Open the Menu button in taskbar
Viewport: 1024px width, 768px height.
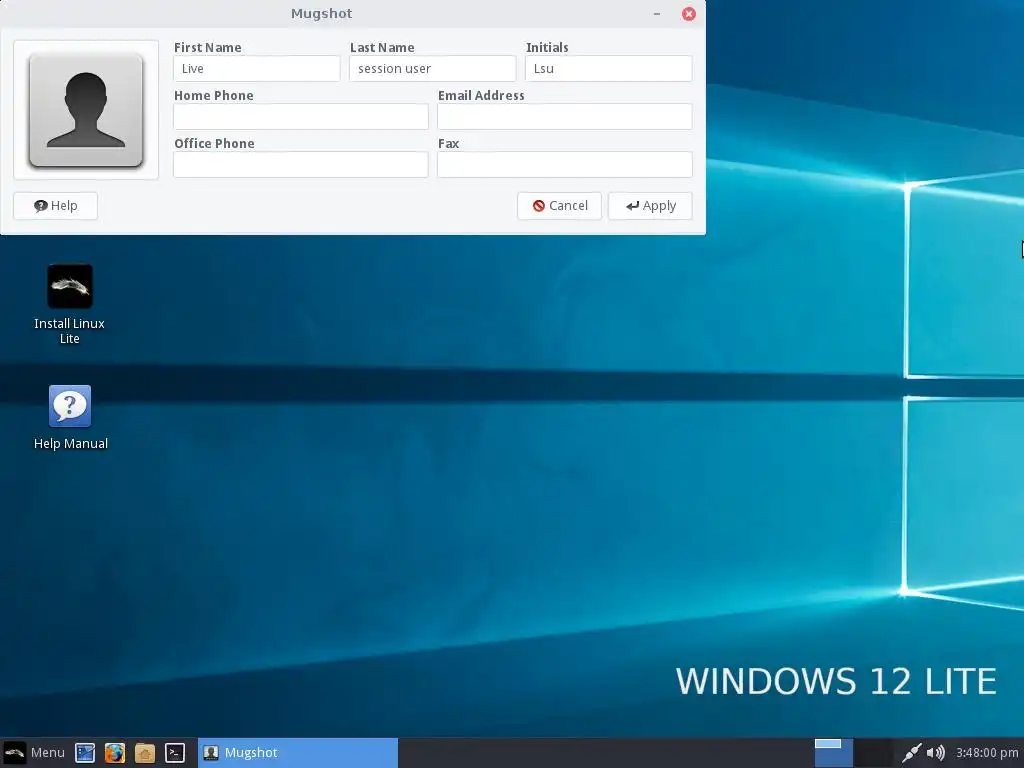34,752
